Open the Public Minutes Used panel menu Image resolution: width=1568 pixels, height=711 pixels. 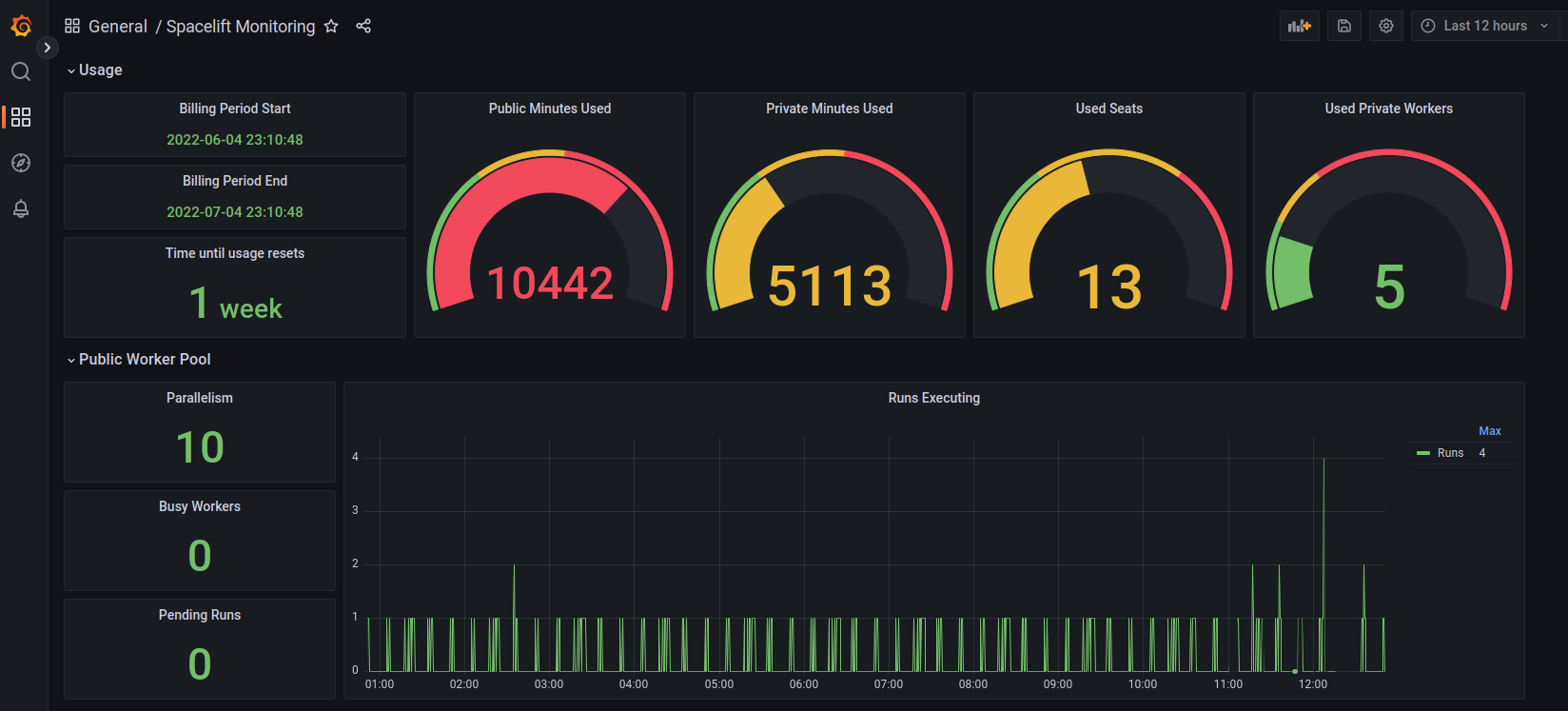tap(550, 109)
